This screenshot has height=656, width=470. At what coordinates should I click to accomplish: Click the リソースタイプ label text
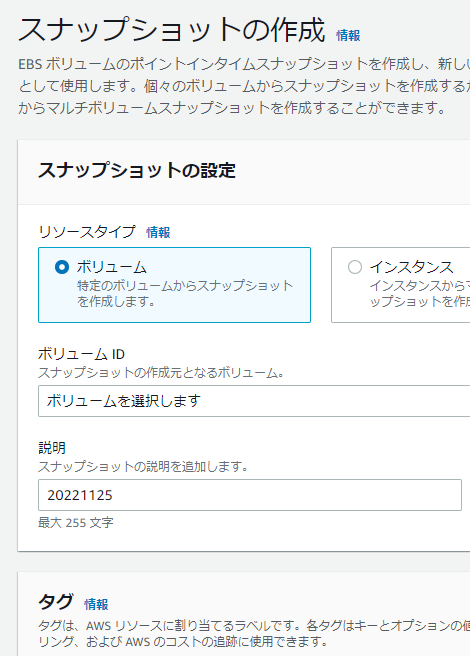[x=87, y=232]
